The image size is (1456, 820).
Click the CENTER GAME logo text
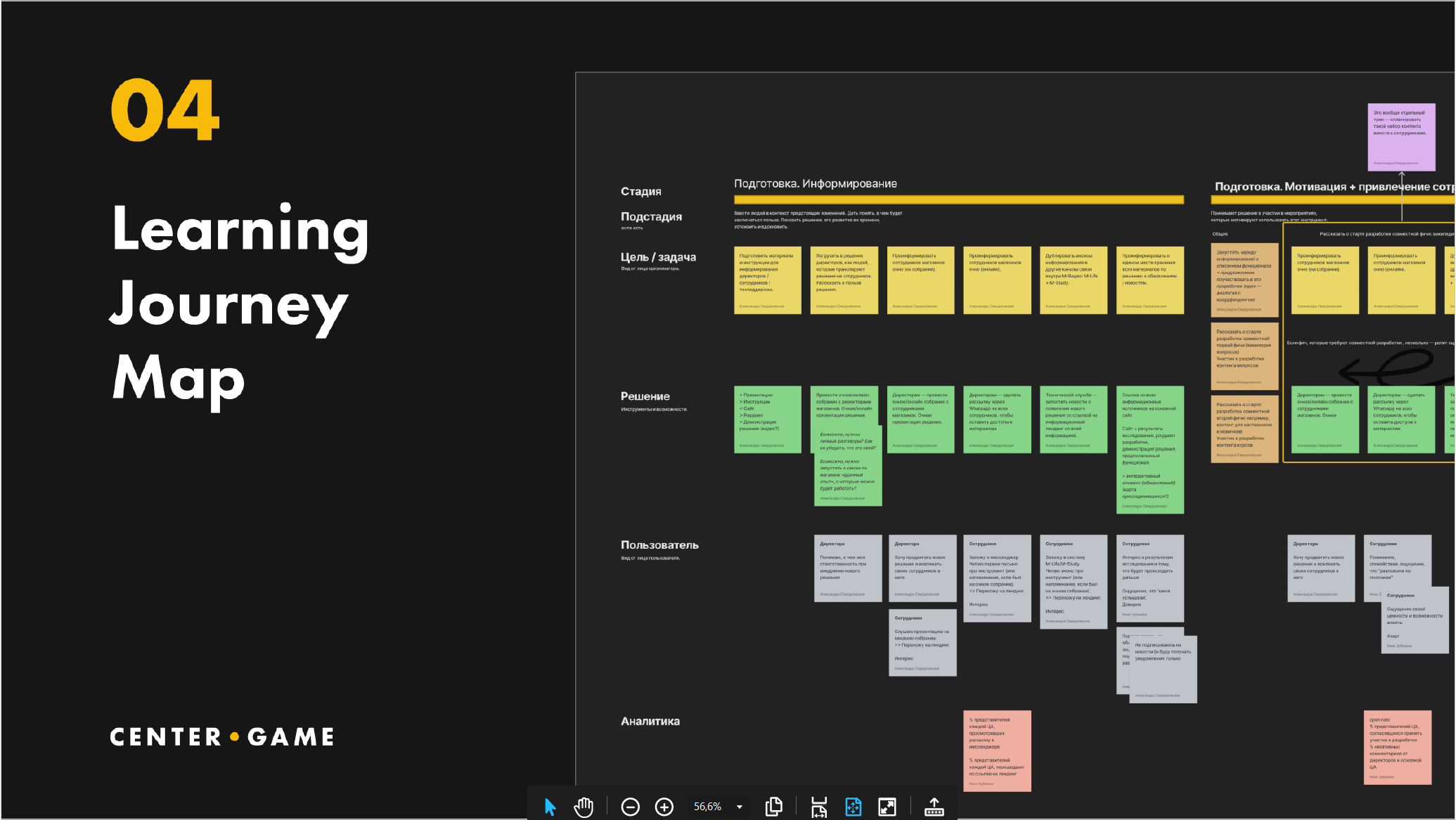tap(222, 736)
